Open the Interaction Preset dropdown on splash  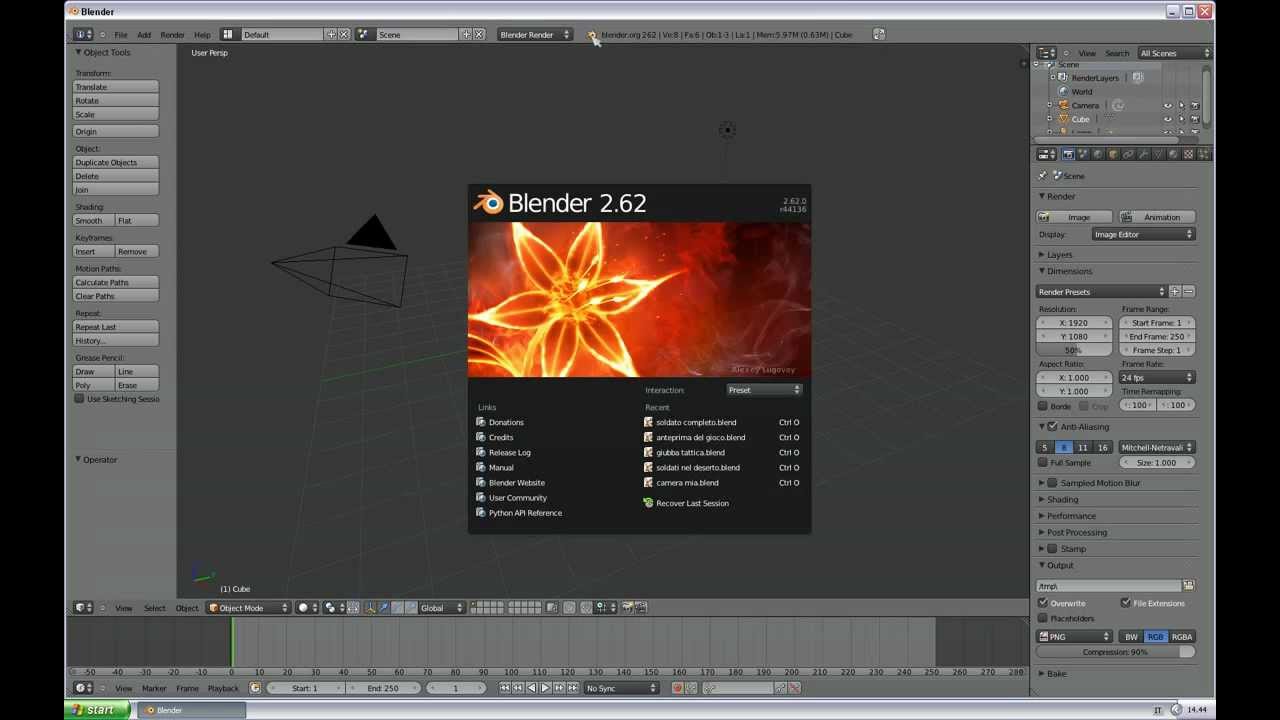[x=764, y=390]
